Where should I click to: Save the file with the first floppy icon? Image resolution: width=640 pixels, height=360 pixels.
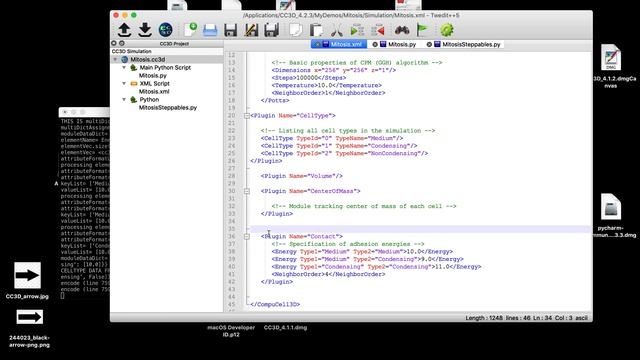[x=231, y=30]
